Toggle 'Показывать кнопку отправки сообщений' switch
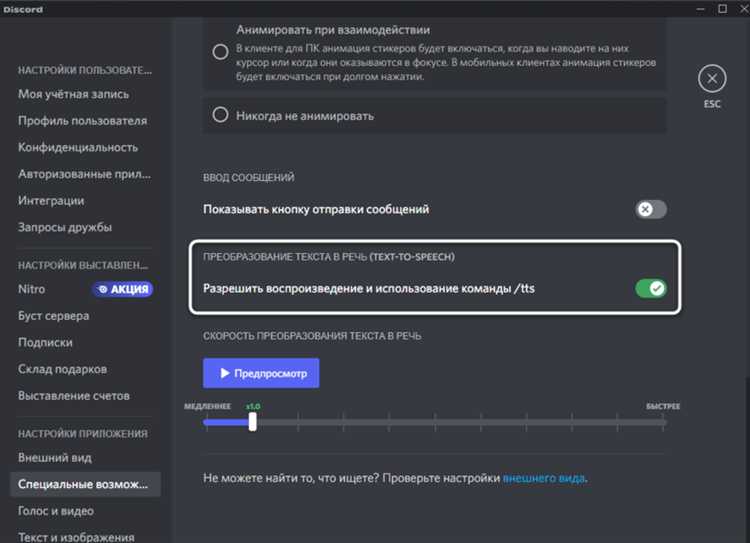750x543 pixels. (651, 209)
